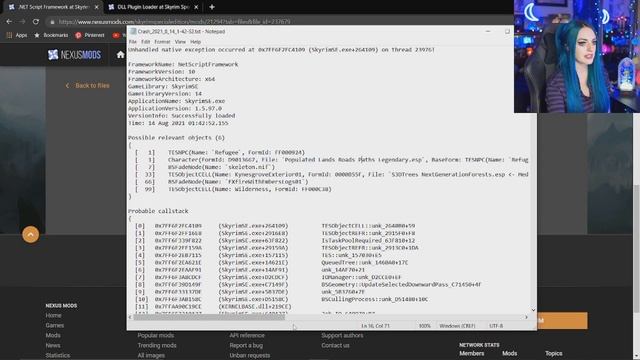Open the Bookmarks folder in bookmarks bar
This screenshot has height=360, width=640.
pos(51,36)
